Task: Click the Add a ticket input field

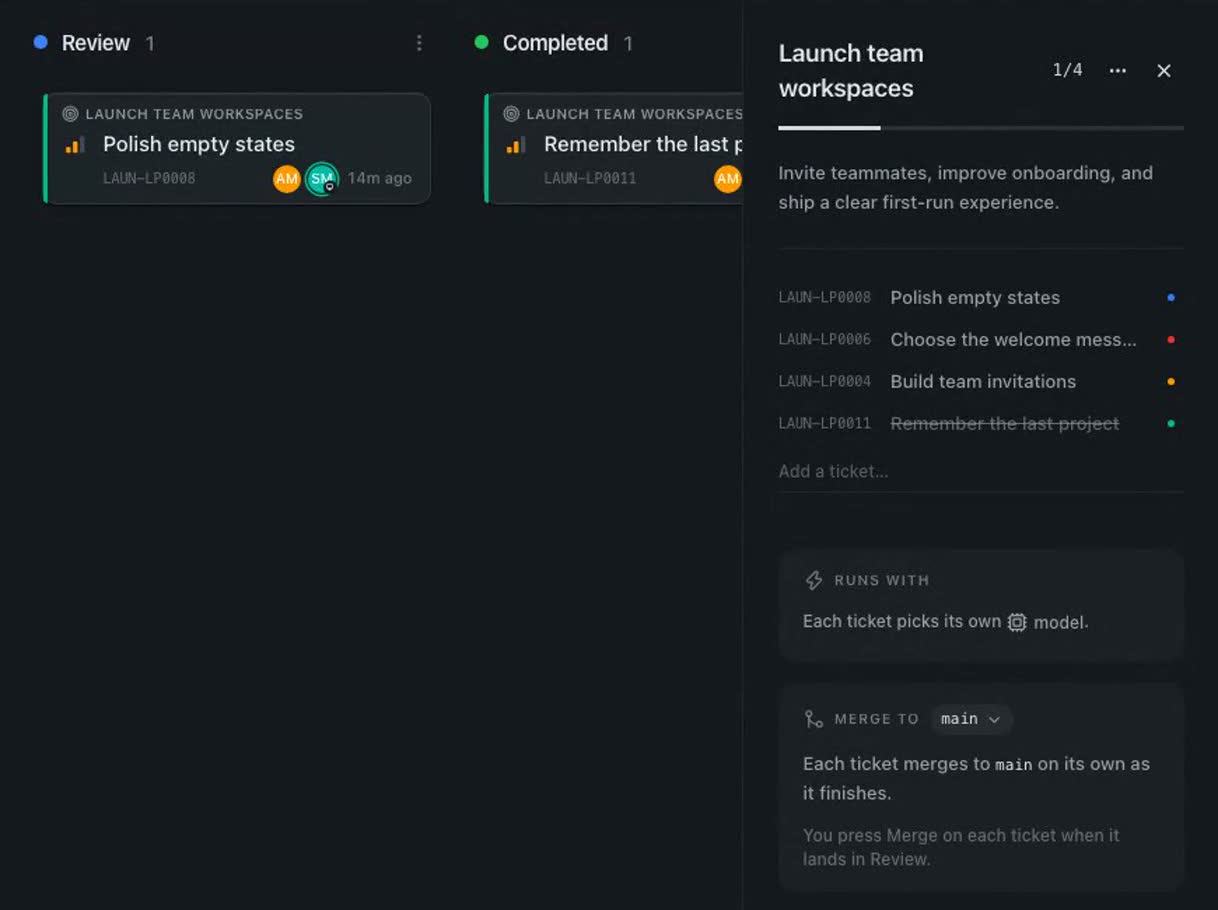Action: coord(981,471)
